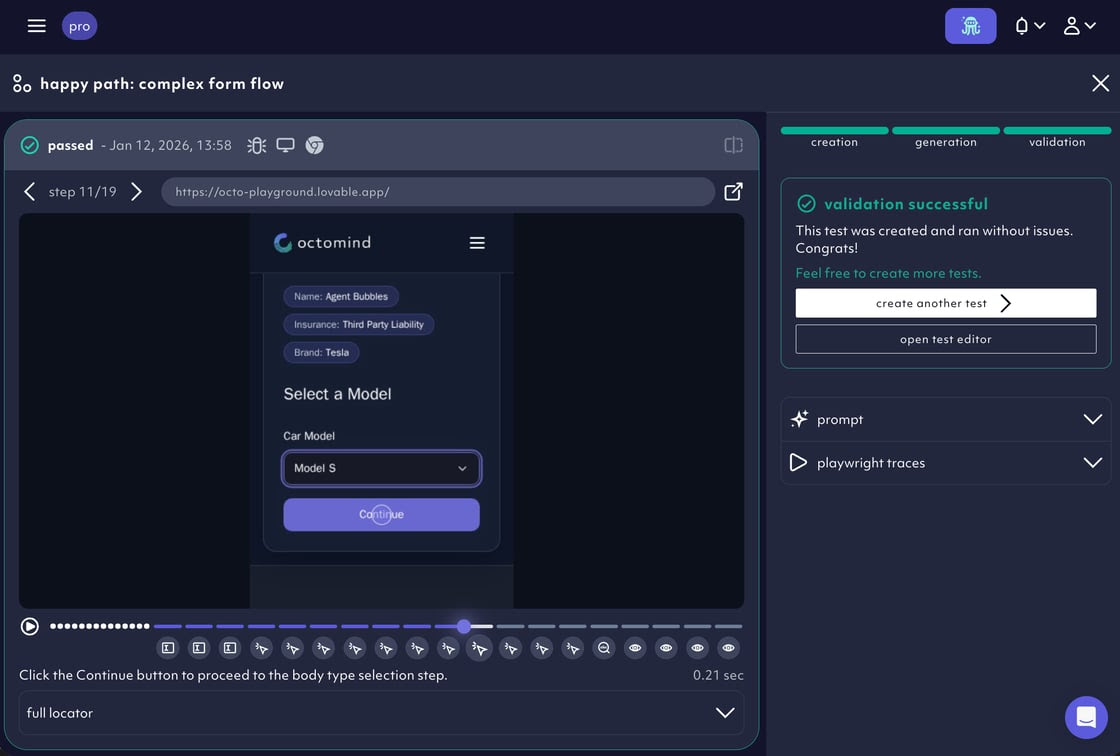Click the creation progress stage
The height and width of the screenshot is (756, 1120).
834,137
